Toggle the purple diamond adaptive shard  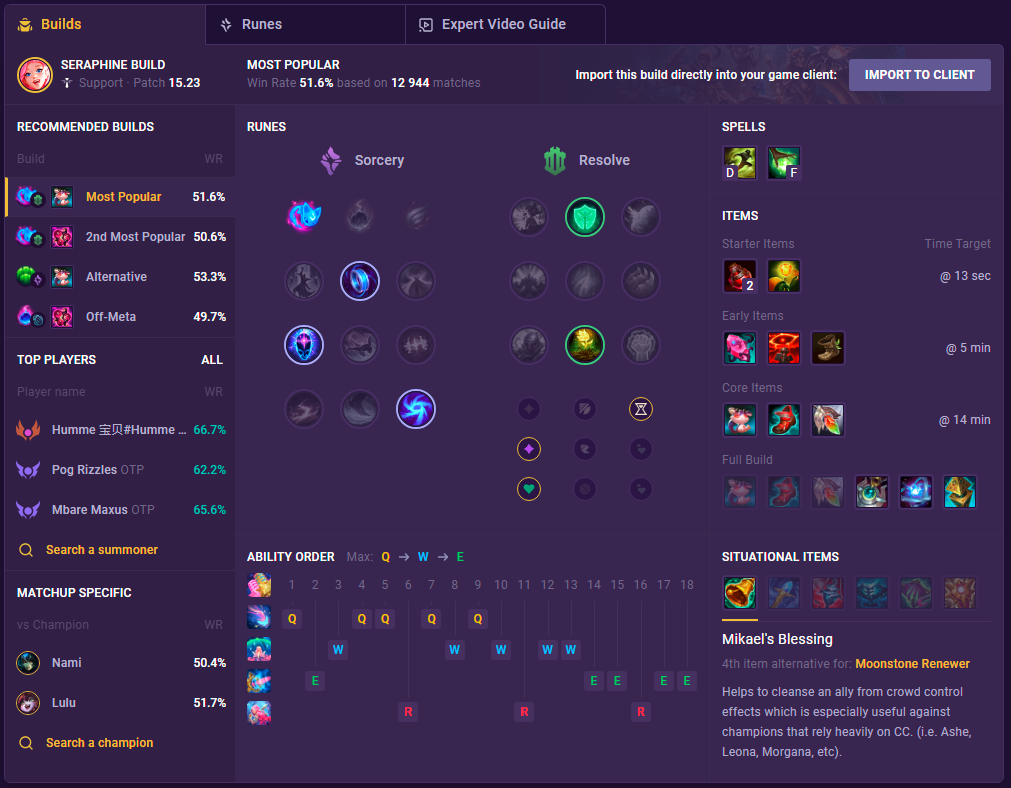[x=529, y=449]
